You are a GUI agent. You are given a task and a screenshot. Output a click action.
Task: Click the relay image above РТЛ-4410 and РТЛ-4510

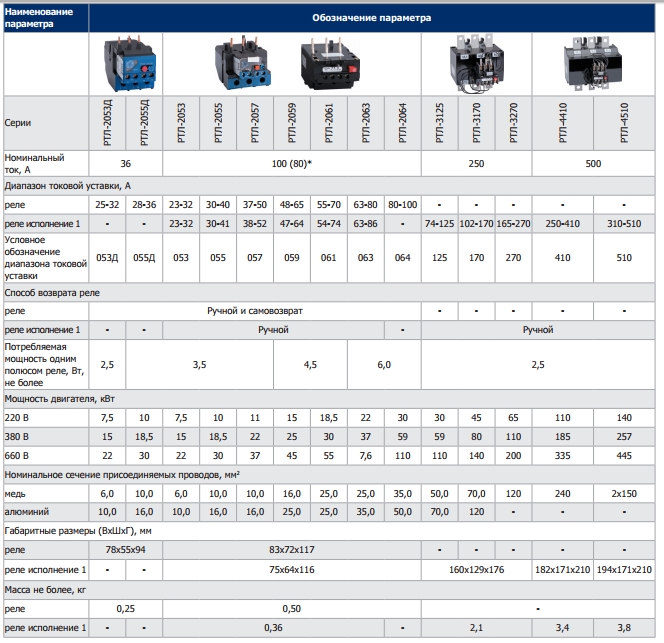pyautogui.click(x=593, y=64)
